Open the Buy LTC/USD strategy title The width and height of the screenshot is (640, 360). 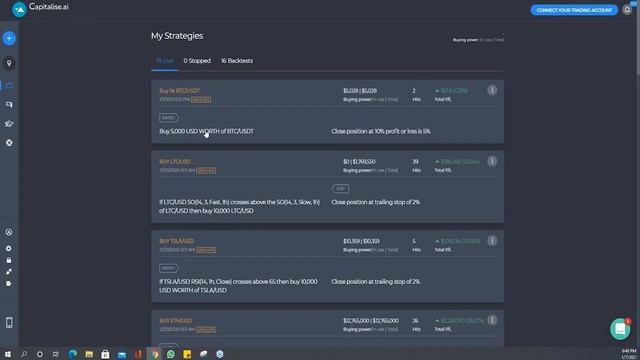click(x=175, y=162)
